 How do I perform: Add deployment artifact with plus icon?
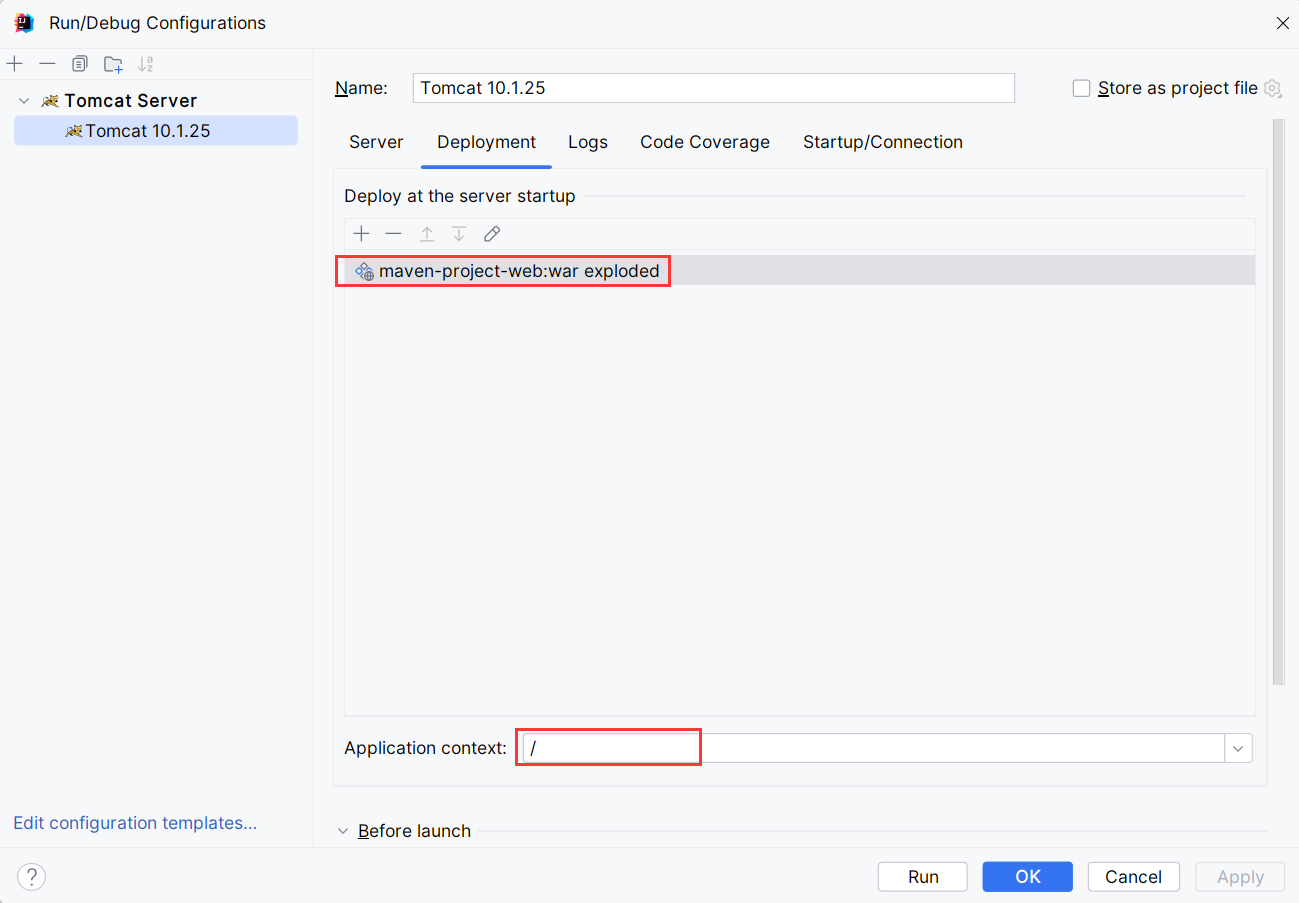click(362, 234)
